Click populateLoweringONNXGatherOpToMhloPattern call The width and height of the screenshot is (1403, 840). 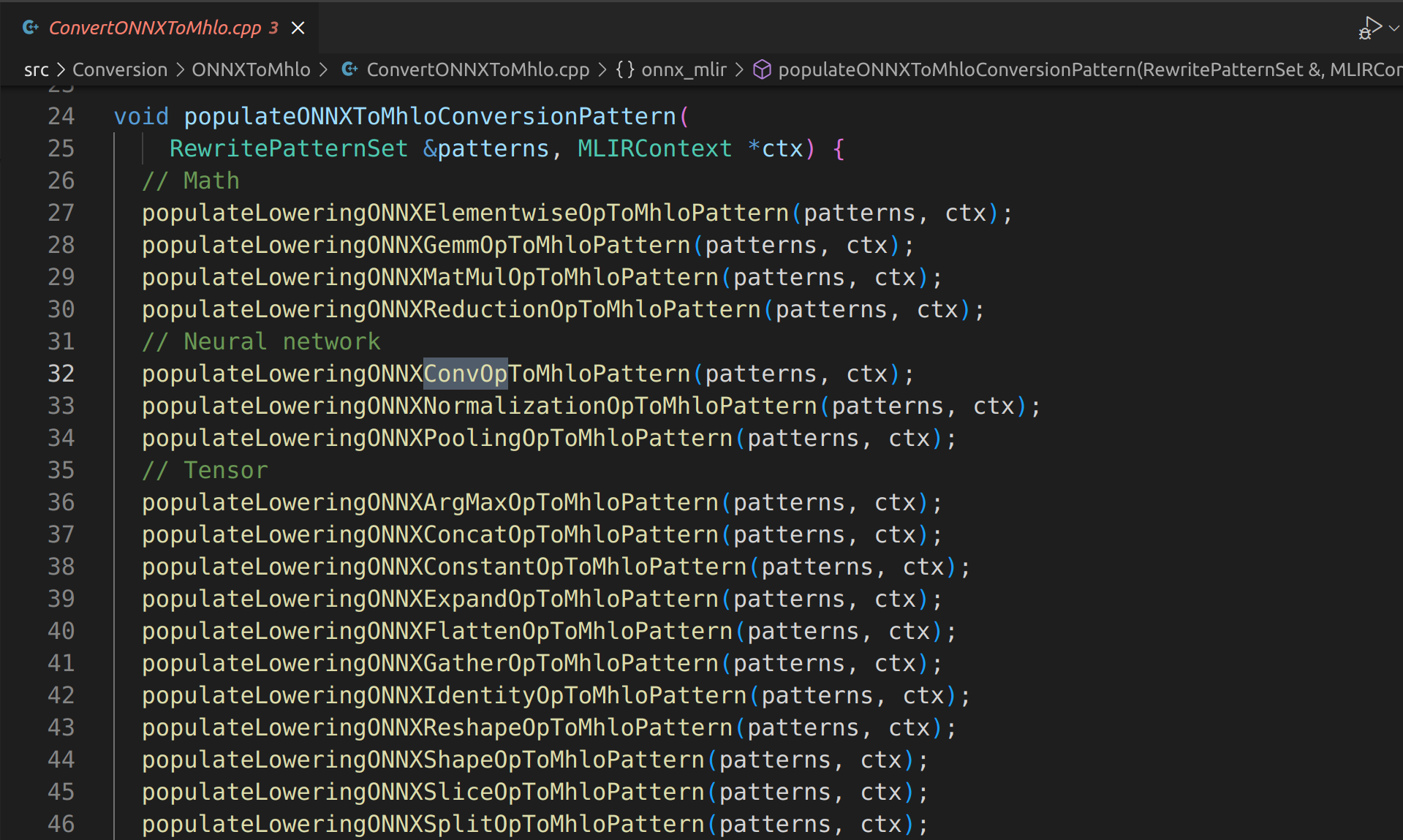[431, 663]
